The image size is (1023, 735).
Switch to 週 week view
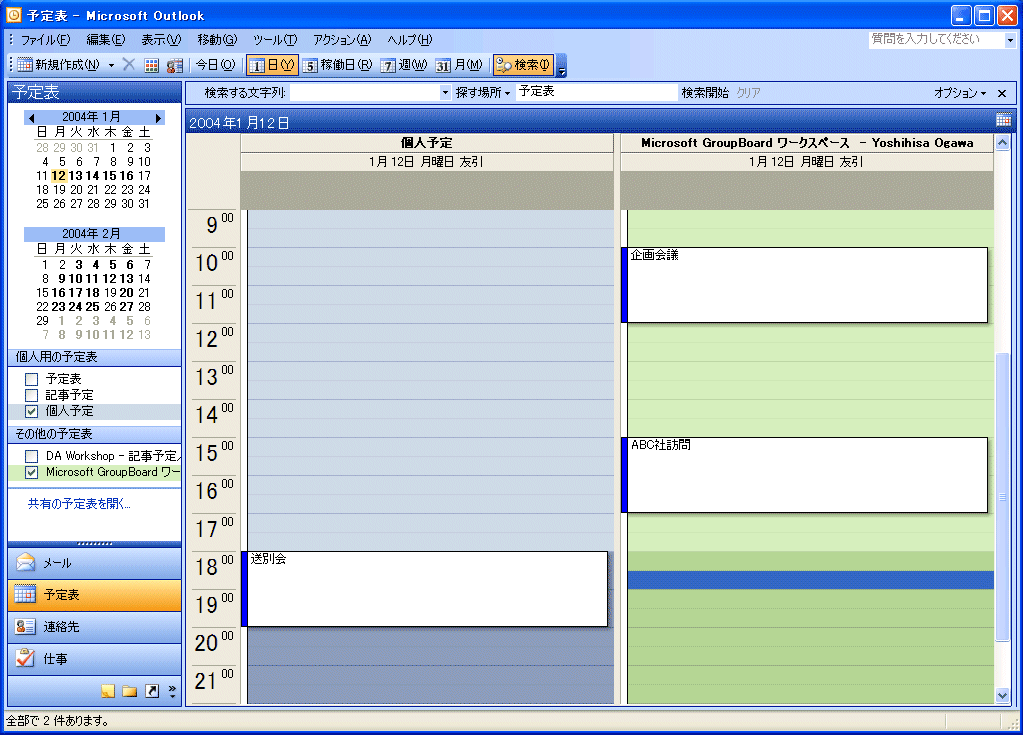coord(404,65)
